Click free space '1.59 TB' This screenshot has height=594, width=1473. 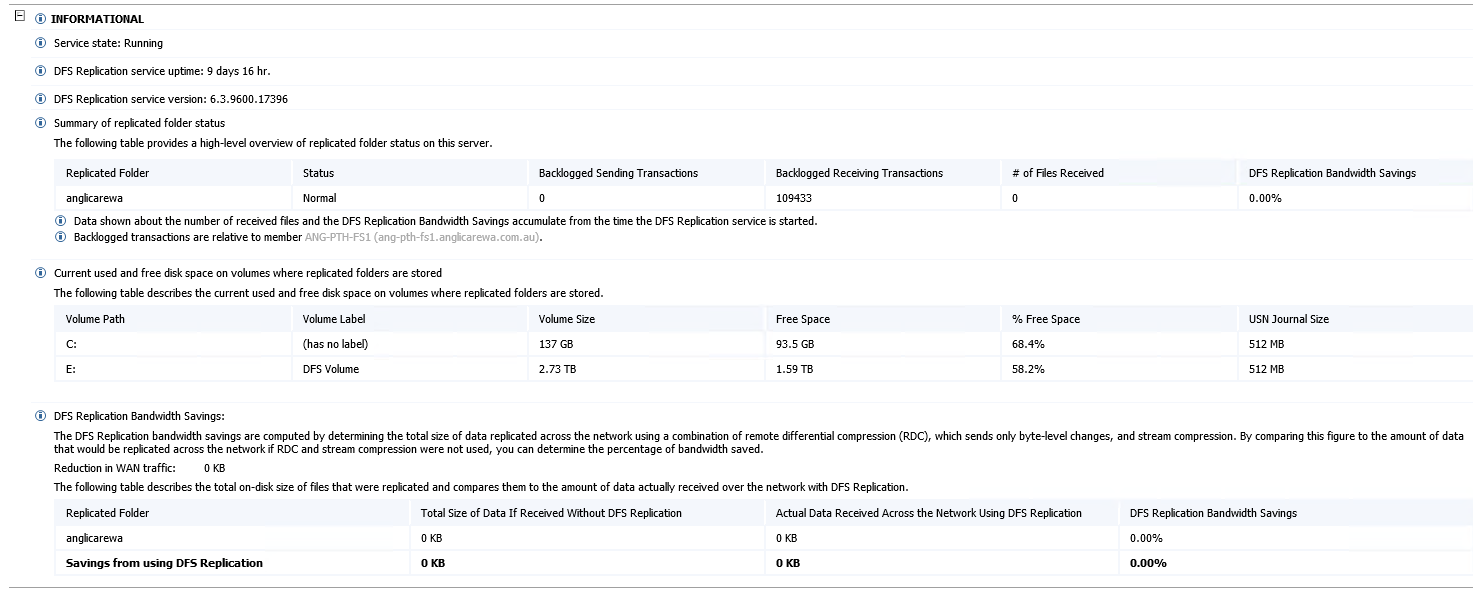click(x=794, y=369)
